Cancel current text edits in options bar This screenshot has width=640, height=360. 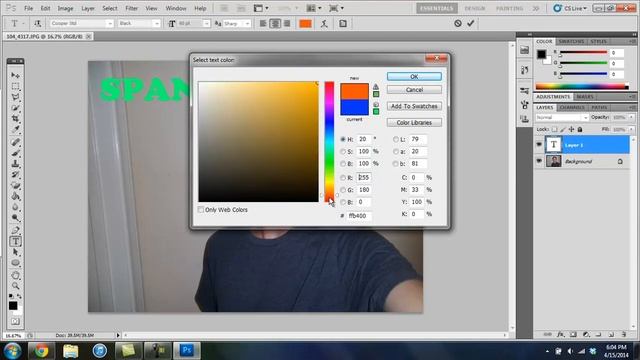[x=458, y=24]
